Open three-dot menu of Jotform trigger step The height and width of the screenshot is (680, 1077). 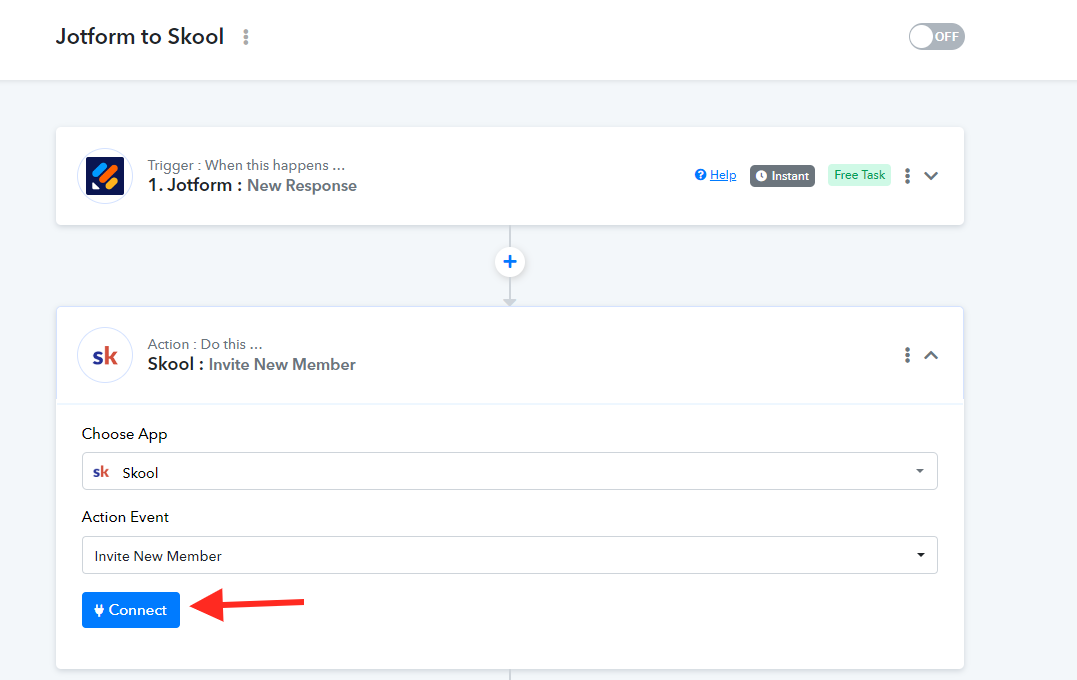tap(907, 176)
